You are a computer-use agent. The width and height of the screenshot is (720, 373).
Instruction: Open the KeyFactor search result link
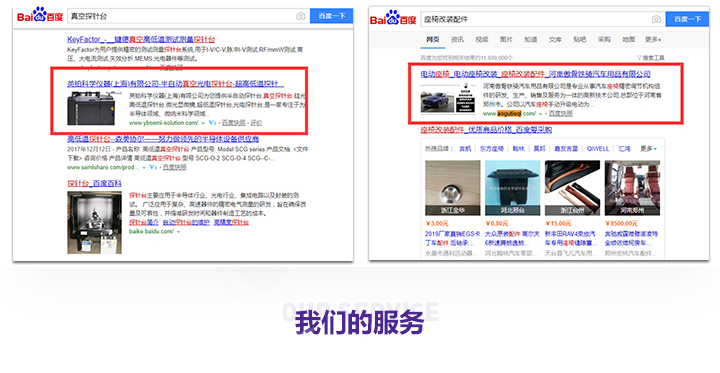(x=141, y=40)
